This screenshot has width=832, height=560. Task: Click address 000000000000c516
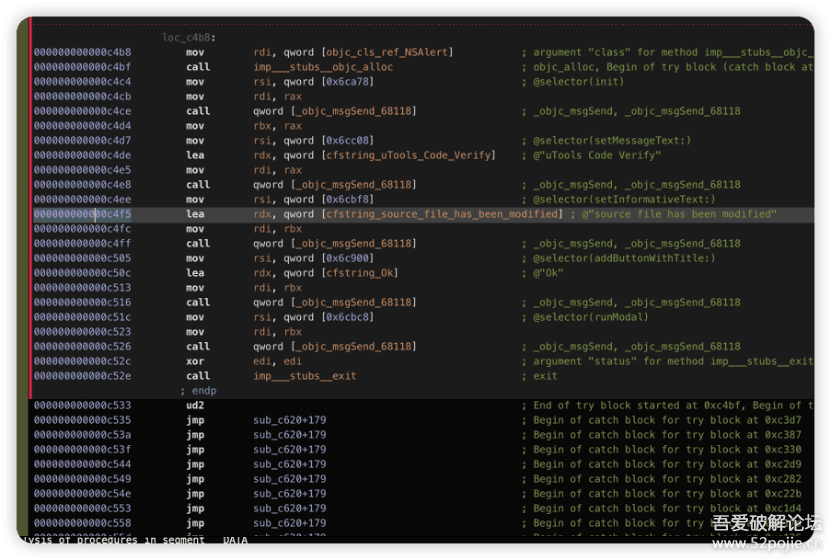click(82, 302)
